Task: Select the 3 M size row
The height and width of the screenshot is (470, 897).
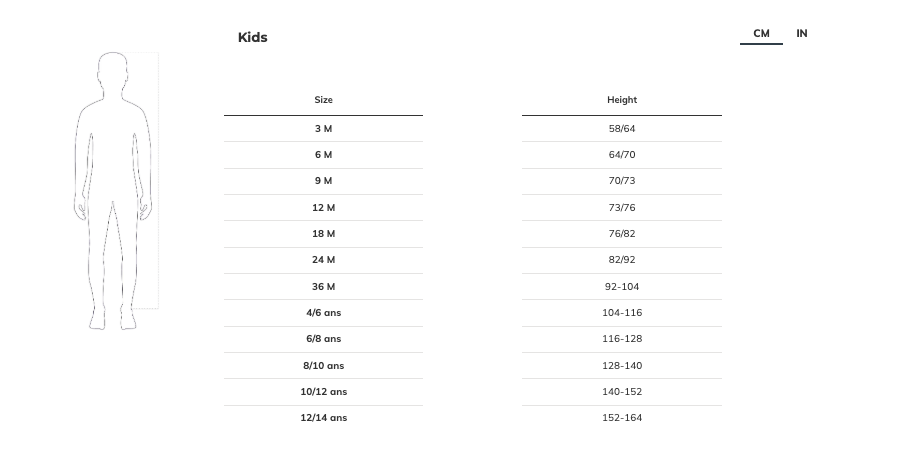Action: click(x=323, y=129)
